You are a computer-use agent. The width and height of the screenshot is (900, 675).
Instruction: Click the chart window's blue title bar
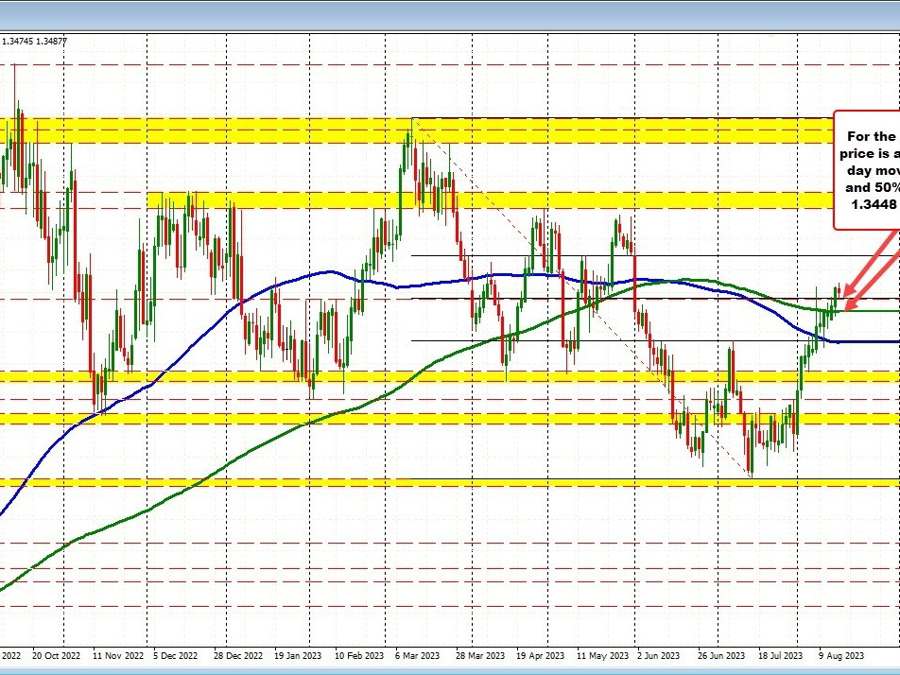[x=450, y=14]
